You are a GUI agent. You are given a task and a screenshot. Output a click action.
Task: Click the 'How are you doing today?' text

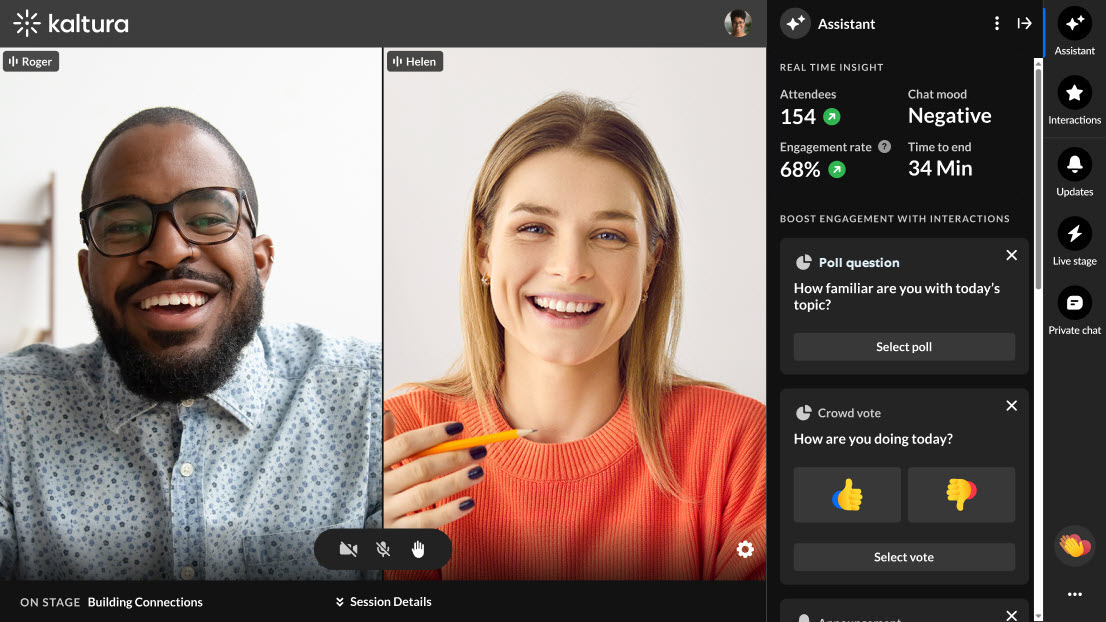click(873, 439)
